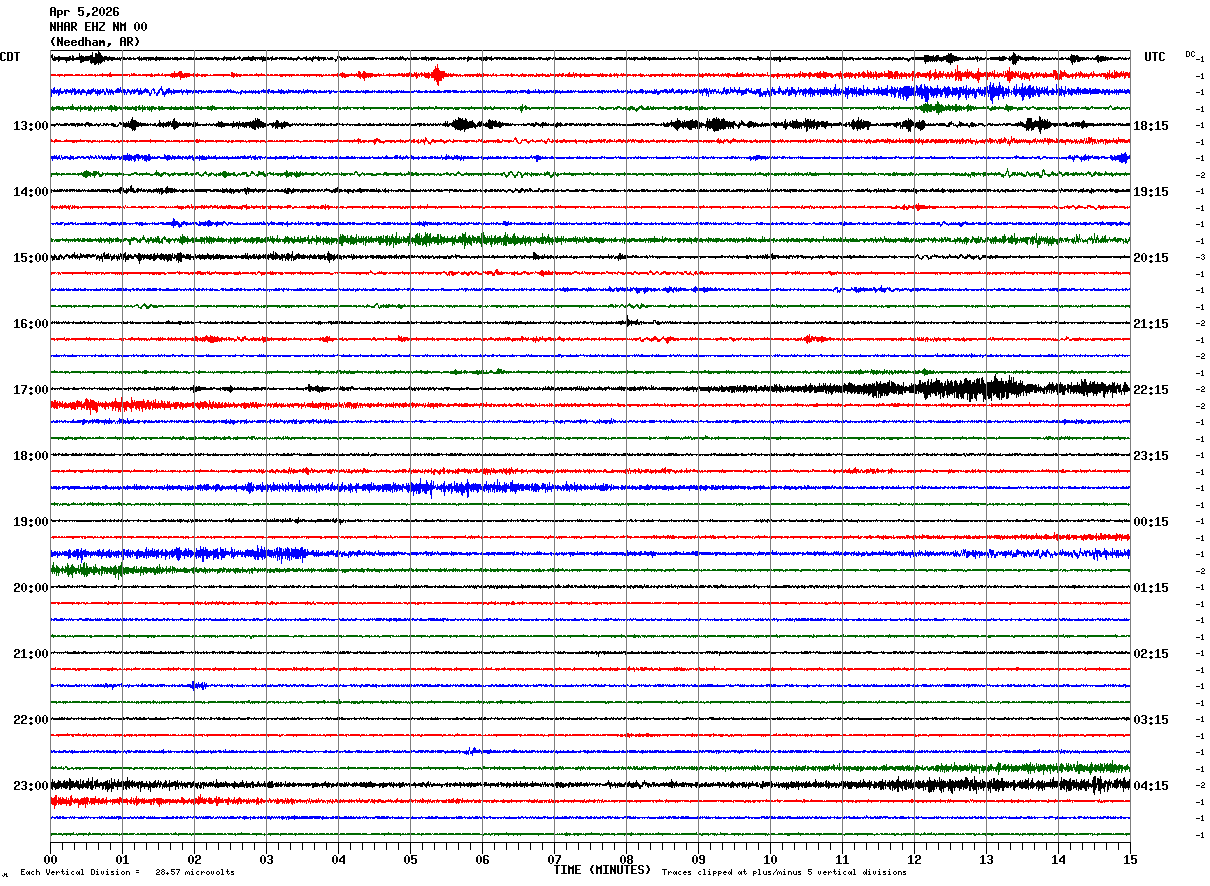The width and height of the screenshot is (1210, 886).
Task: Select the 19:00 CDT row label
Action: (x=31, y=522)
